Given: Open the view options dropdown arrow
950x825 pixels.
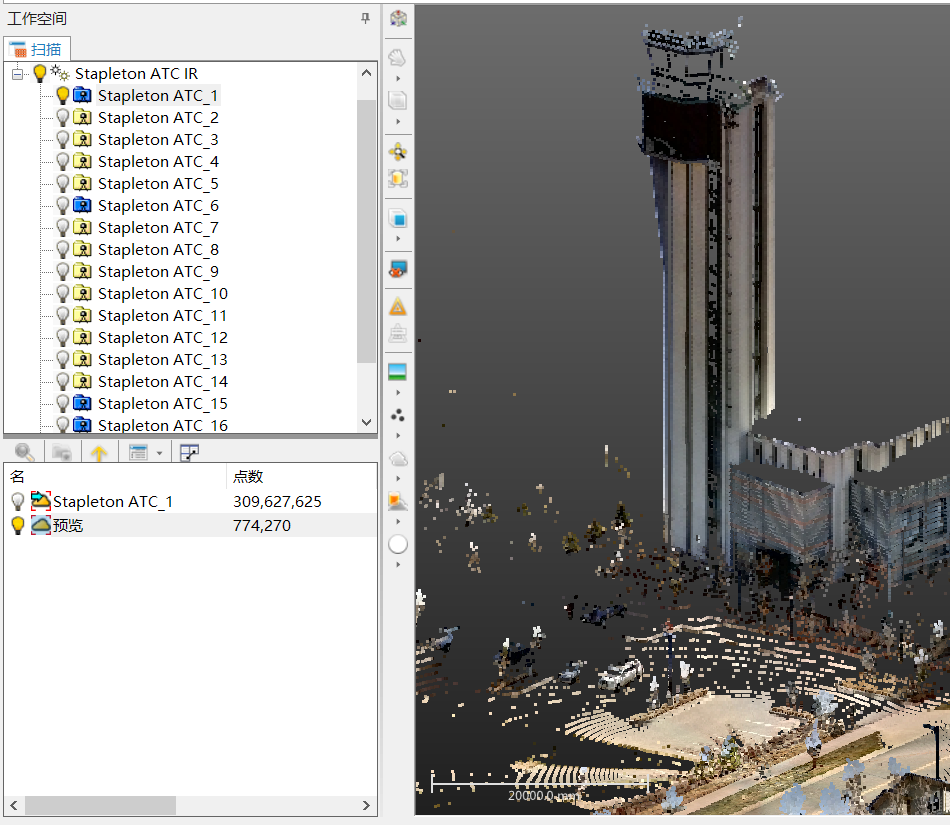Looking at the screenshot, I should (x=157, y=453).
